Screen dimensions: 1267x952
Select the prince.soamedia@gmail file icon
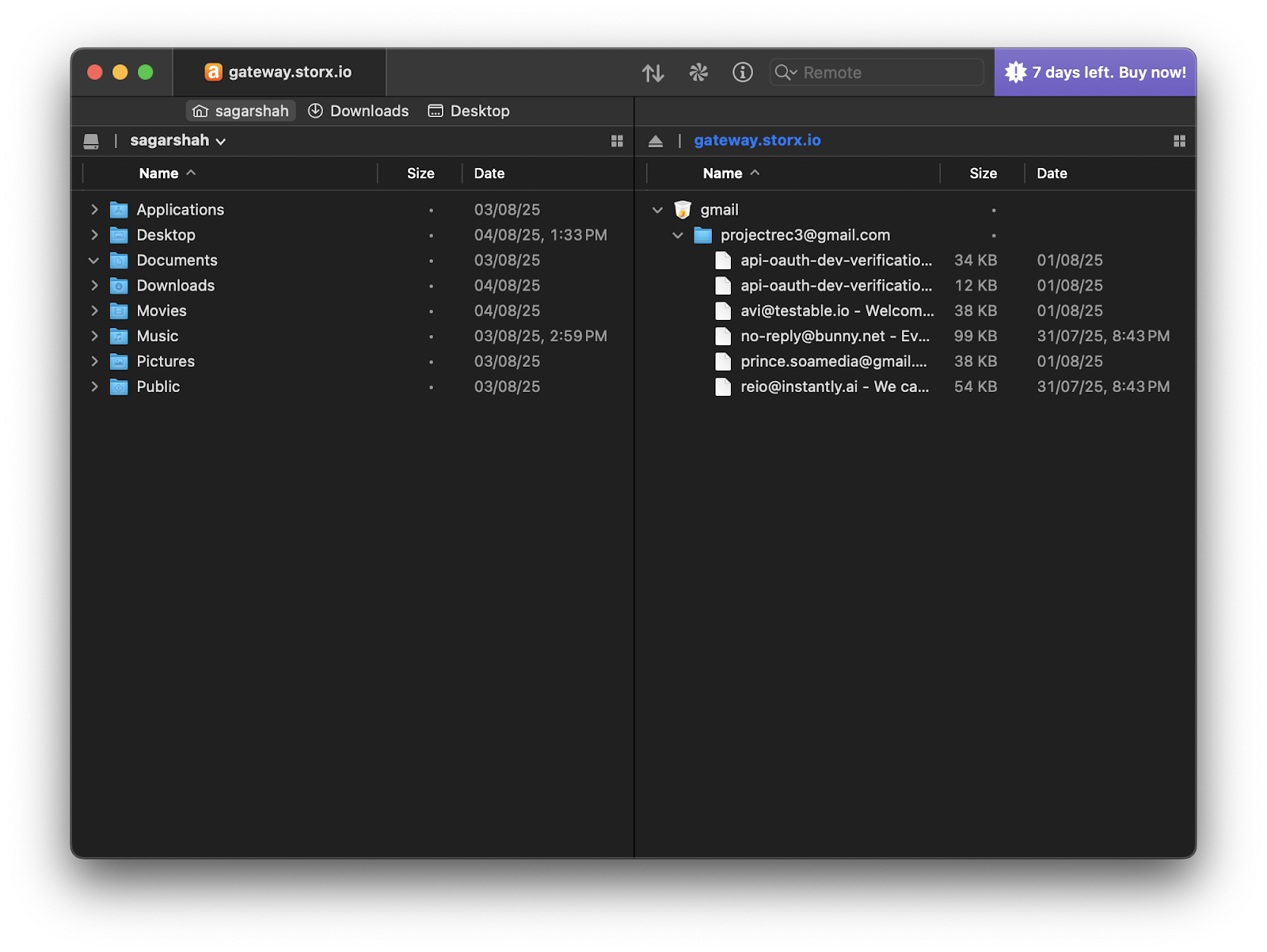point(723,362)
